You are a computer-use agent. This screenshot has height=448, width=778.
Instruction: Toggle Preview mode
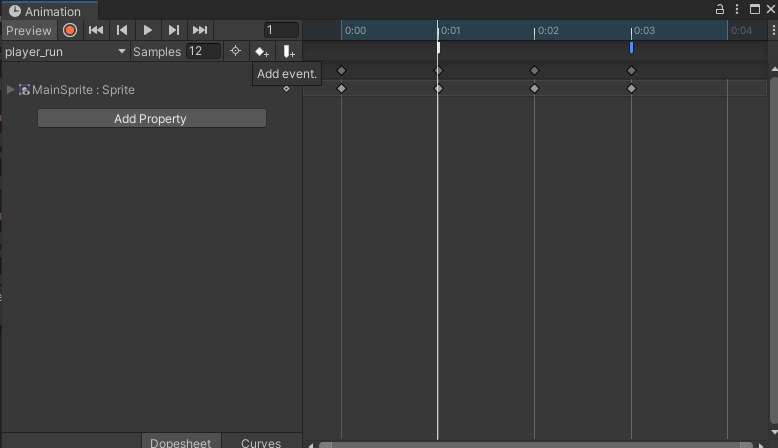click(x=29, y=30)
